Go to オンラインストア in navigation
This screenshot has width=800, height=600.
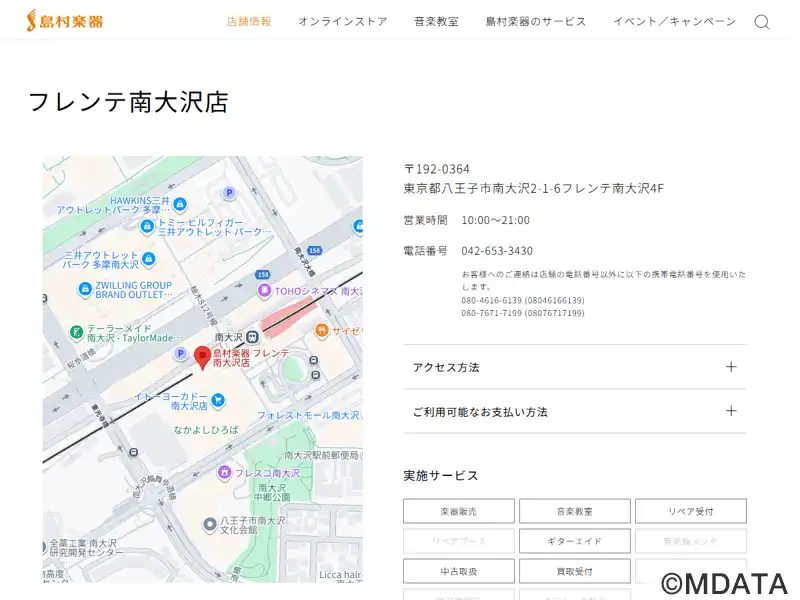click(342, 21)
